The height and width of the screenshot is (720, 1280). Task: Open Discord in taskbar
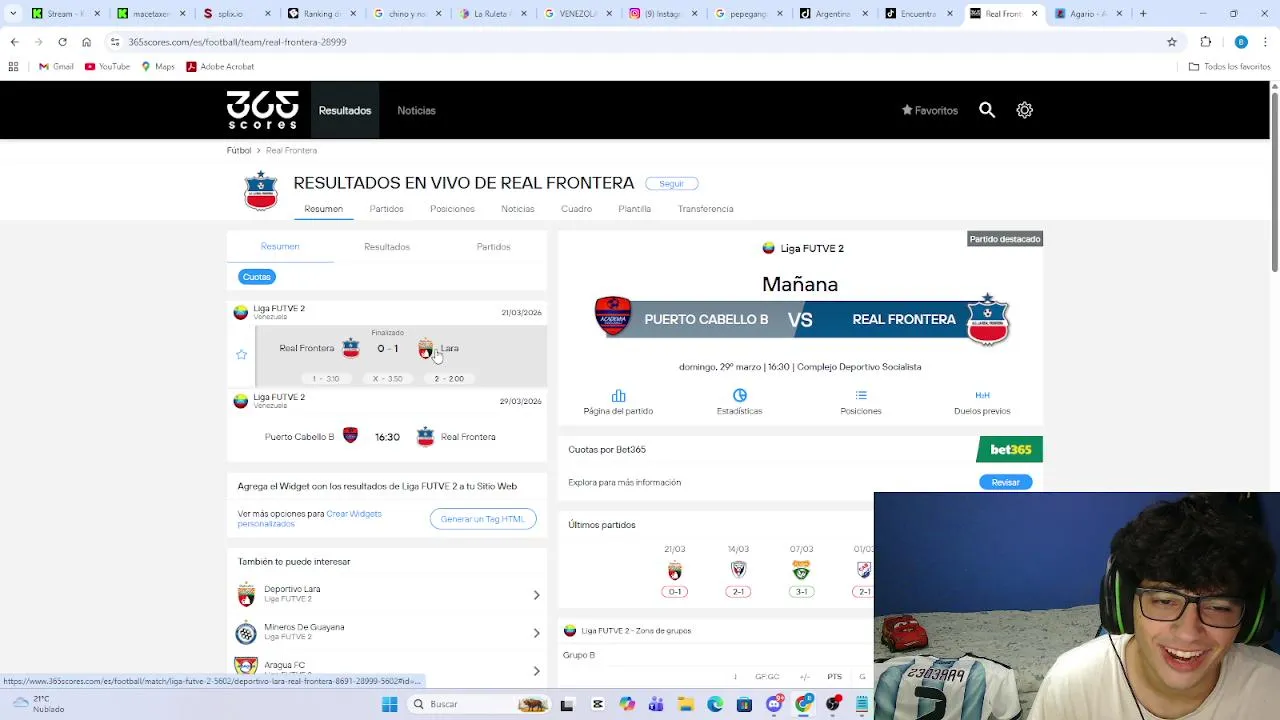pyautogui.click(x=774, y=704)
